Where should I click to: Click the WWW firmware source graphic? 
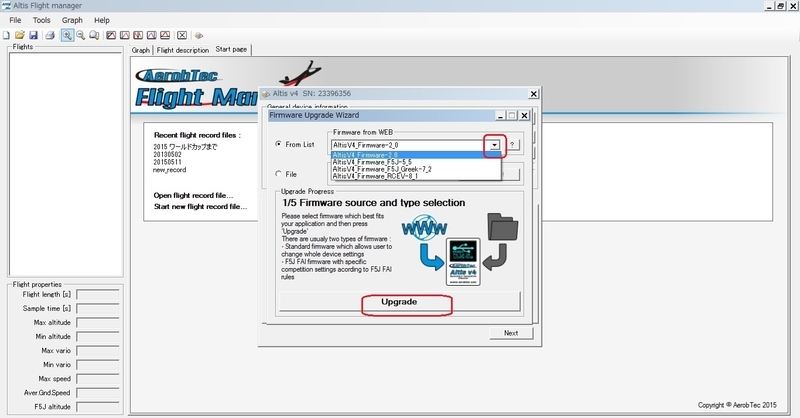tap(424, 229)
